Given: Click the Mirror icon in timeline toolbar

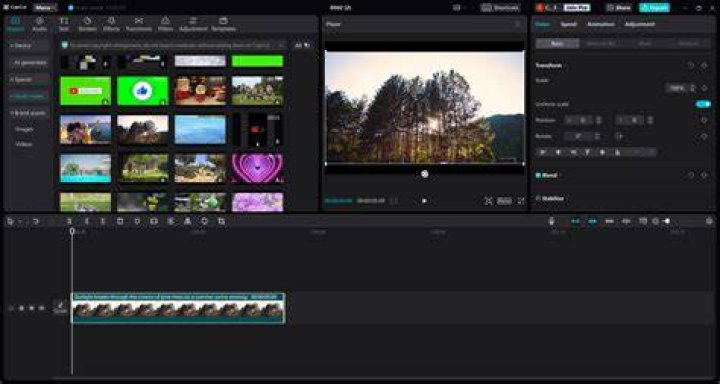Looking at the screenshot, I should click(187, 221).
